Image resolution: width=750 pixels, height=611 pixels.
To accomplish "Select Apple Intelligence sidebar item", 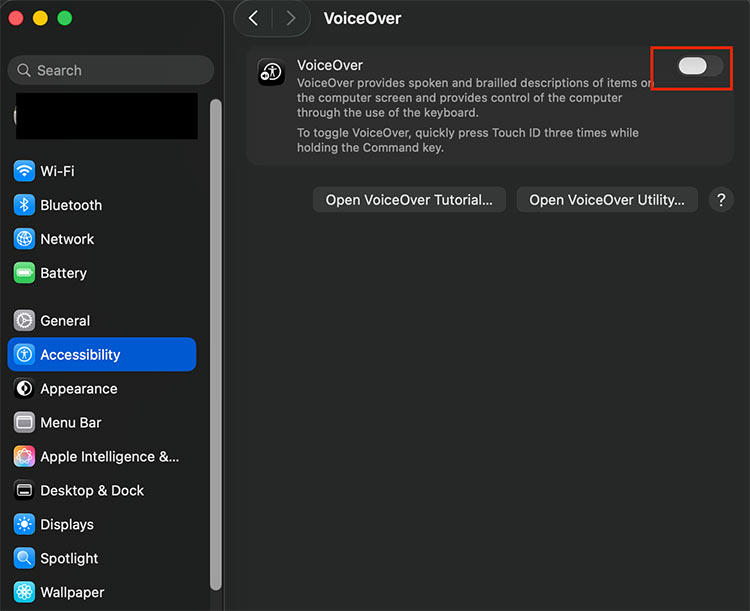I will (x=110, y=457).
